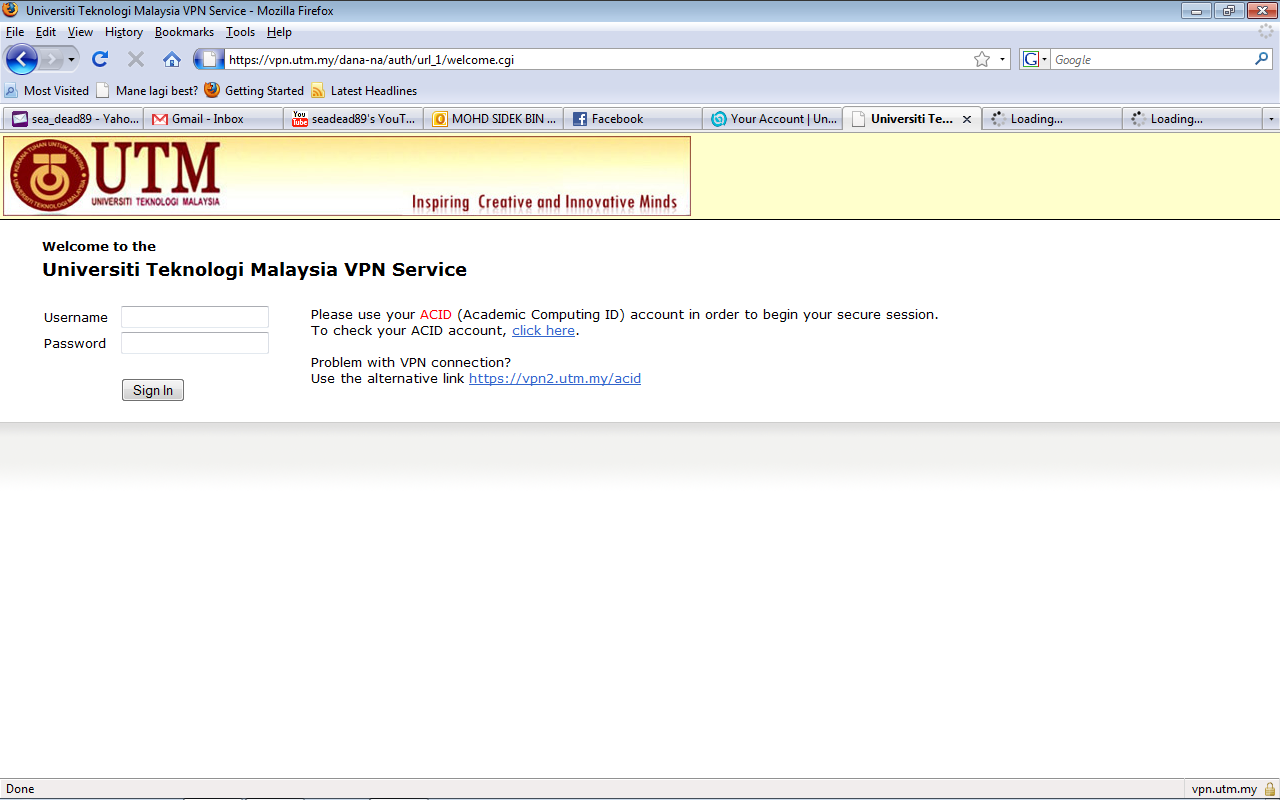Open the recent pages history dropdown
The width and height of the screenshot is (1280, 800).
(71, 60)
